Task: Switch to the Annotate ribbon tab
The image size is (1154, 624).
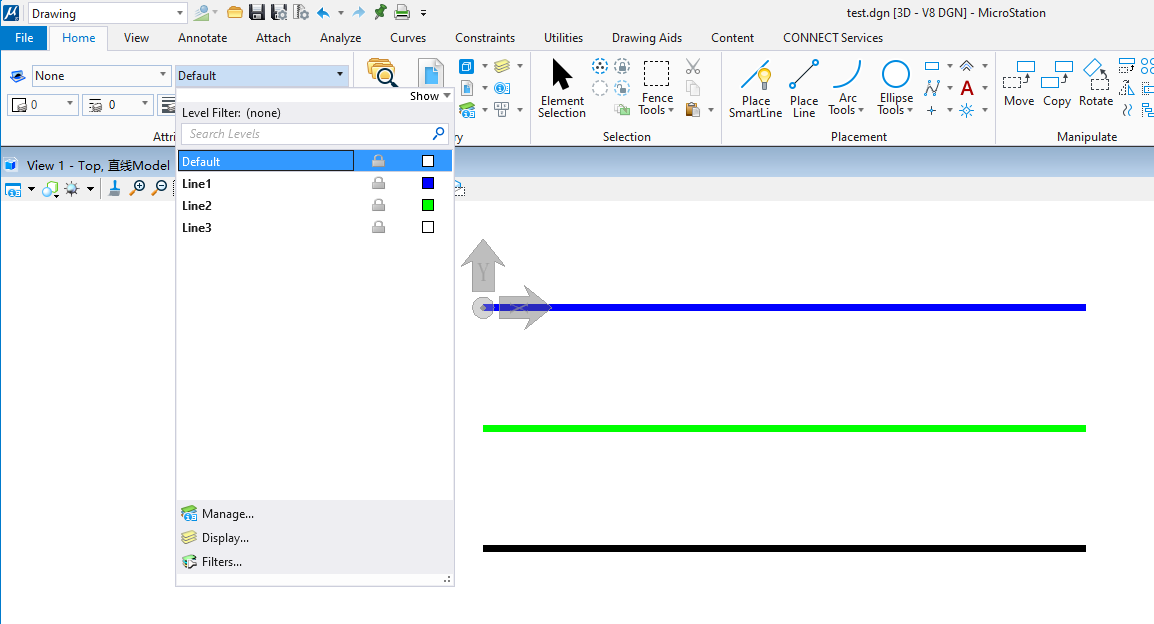Action: coord(202,38)
